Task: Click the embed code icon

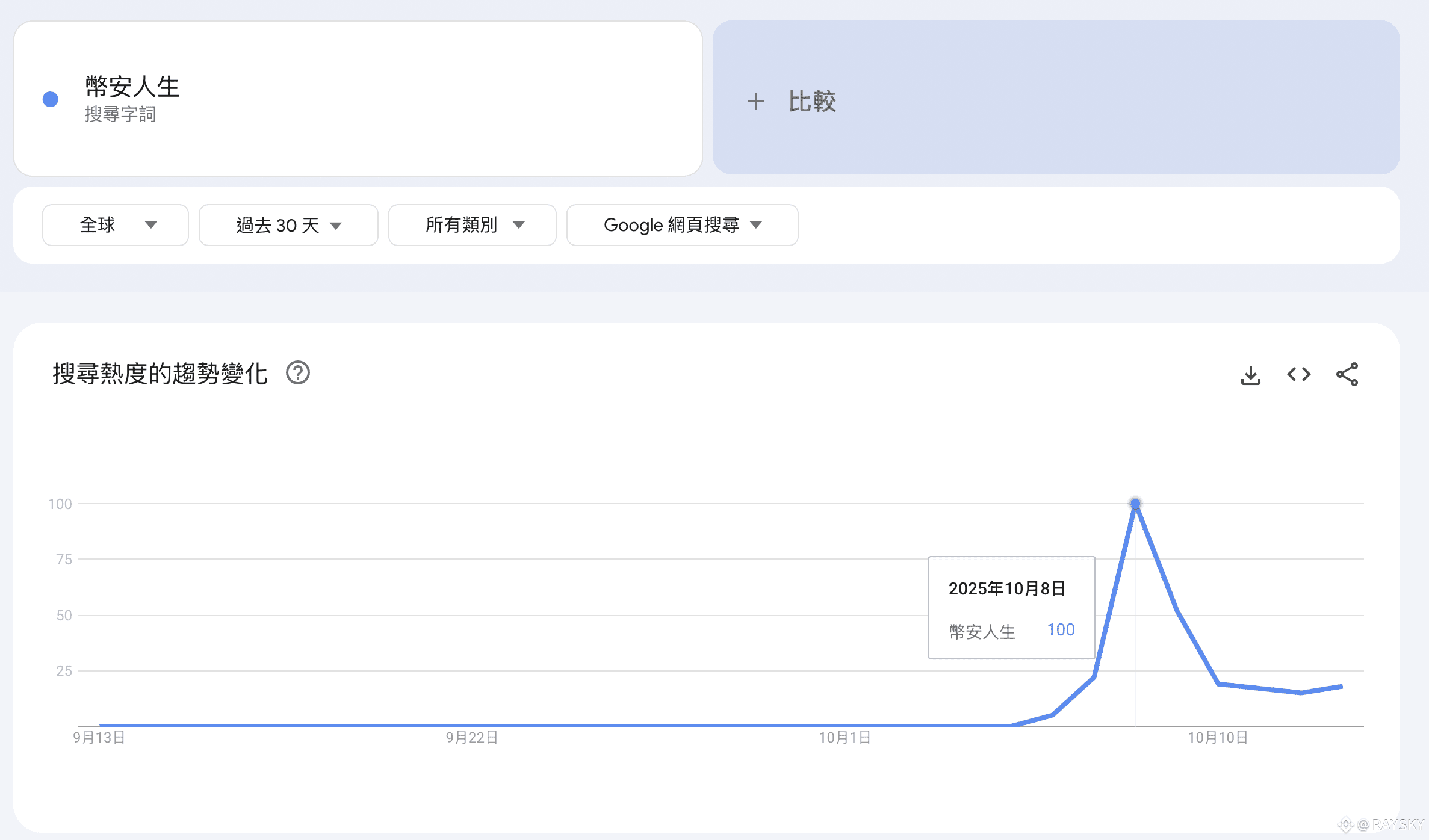Action: [x=1298, y=375]
